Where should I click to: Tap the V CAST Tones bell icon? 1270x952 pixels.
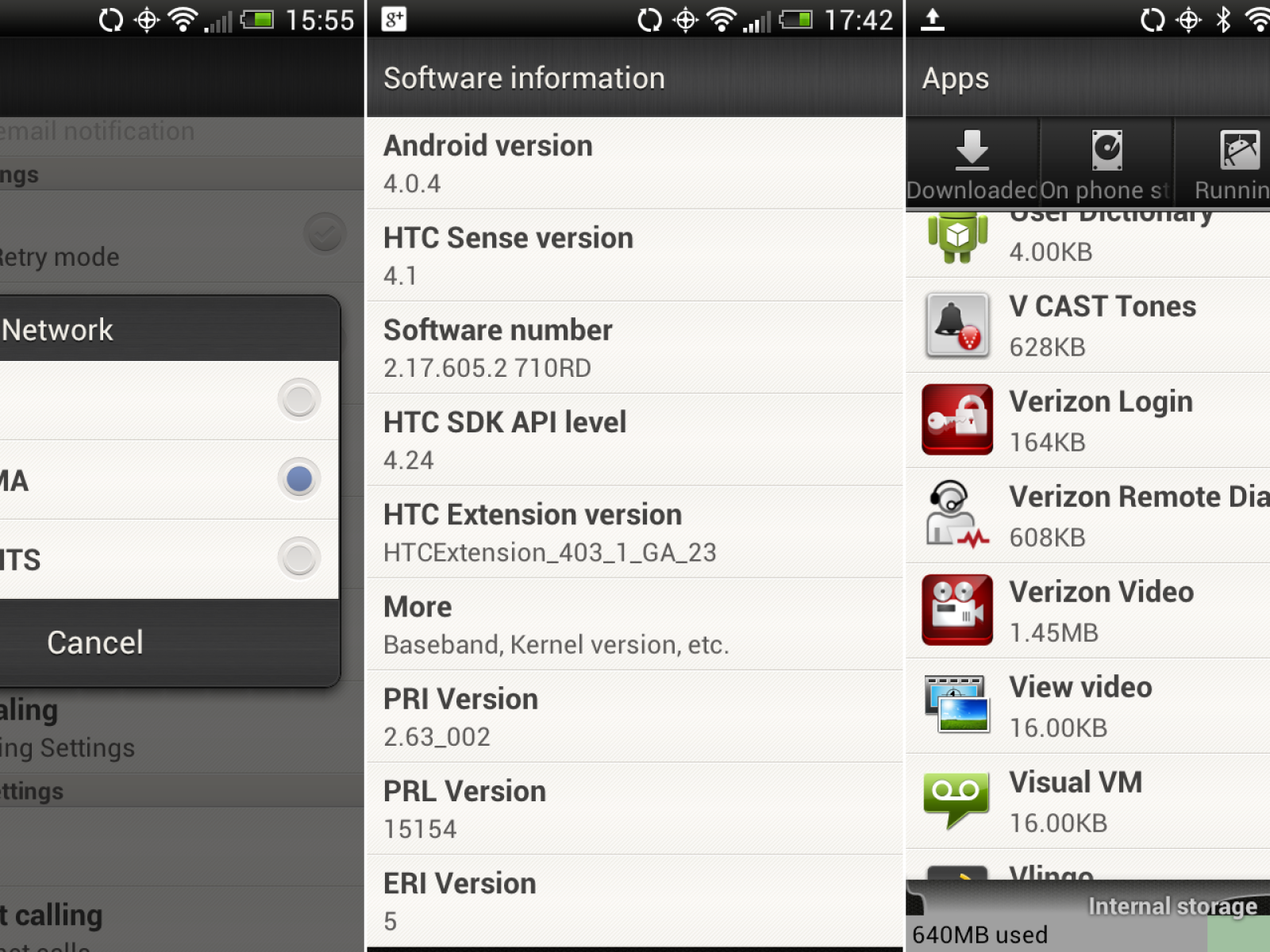pos(957,325)
